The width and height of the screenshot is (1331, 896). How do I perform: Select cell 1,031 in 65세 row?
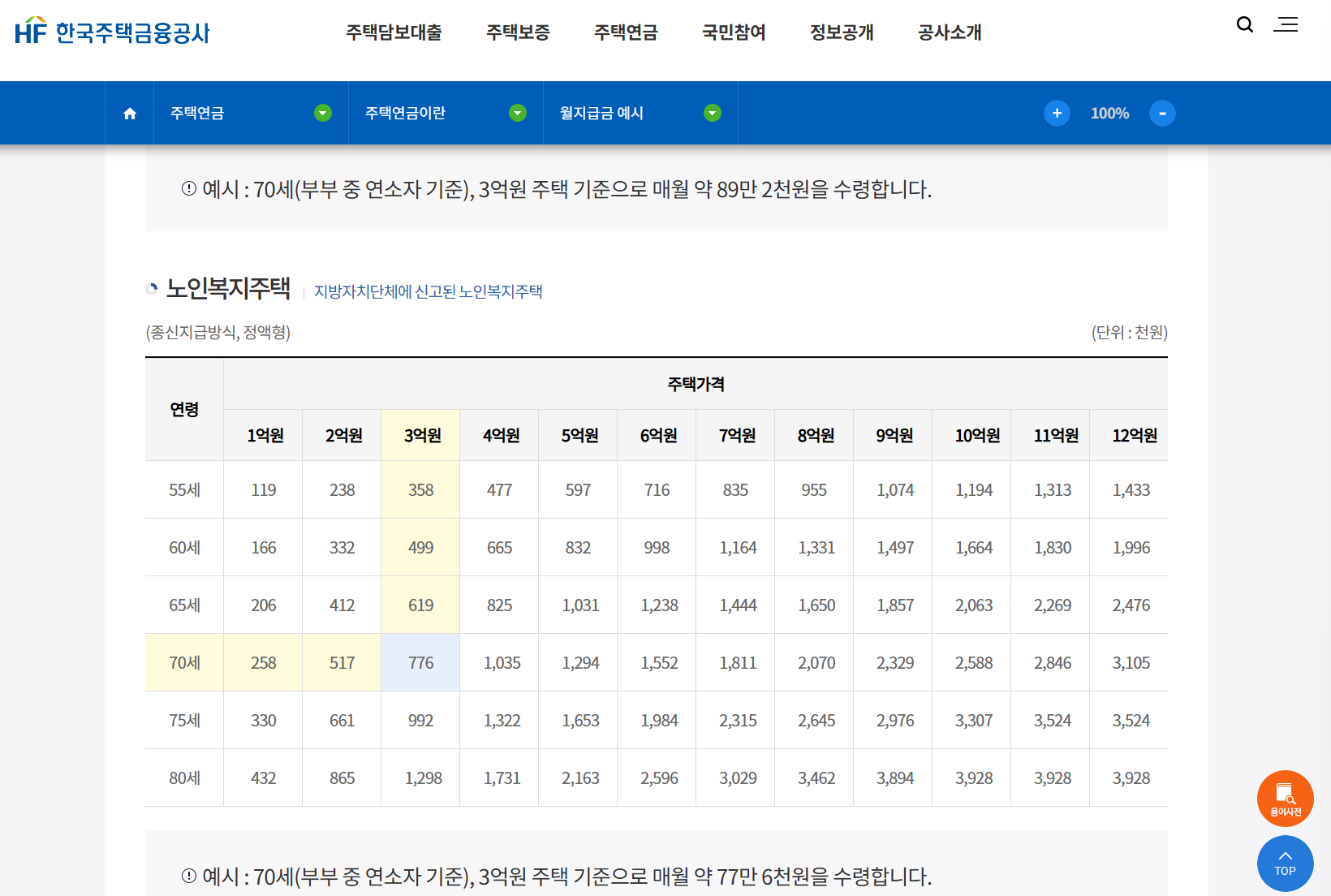pyautogui.click(x=578, y=605)
